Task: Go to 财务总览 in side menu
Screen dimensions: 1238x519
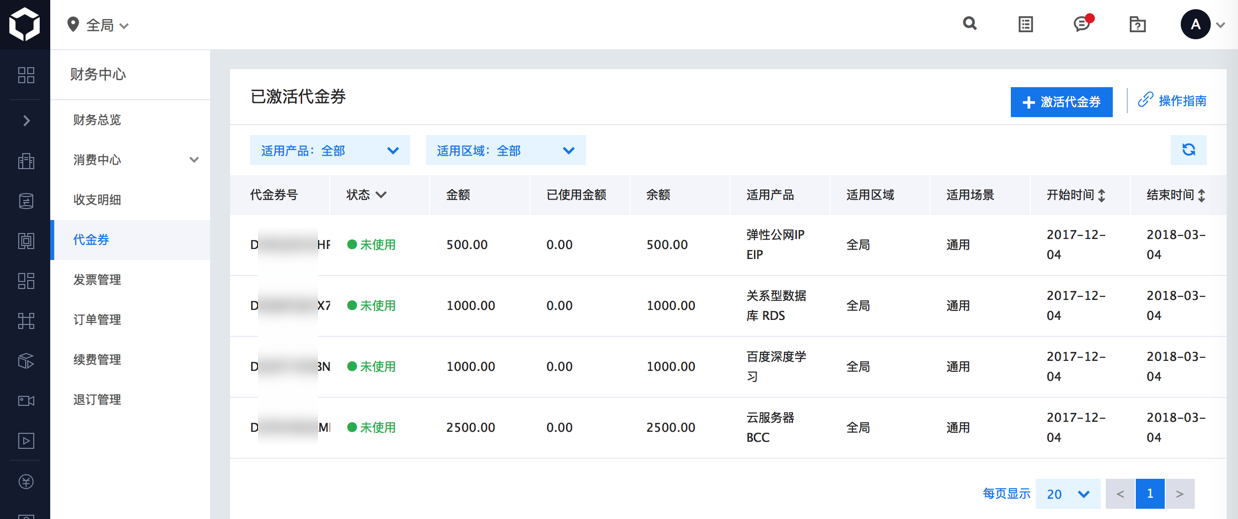Action: [x=97, y=120]
